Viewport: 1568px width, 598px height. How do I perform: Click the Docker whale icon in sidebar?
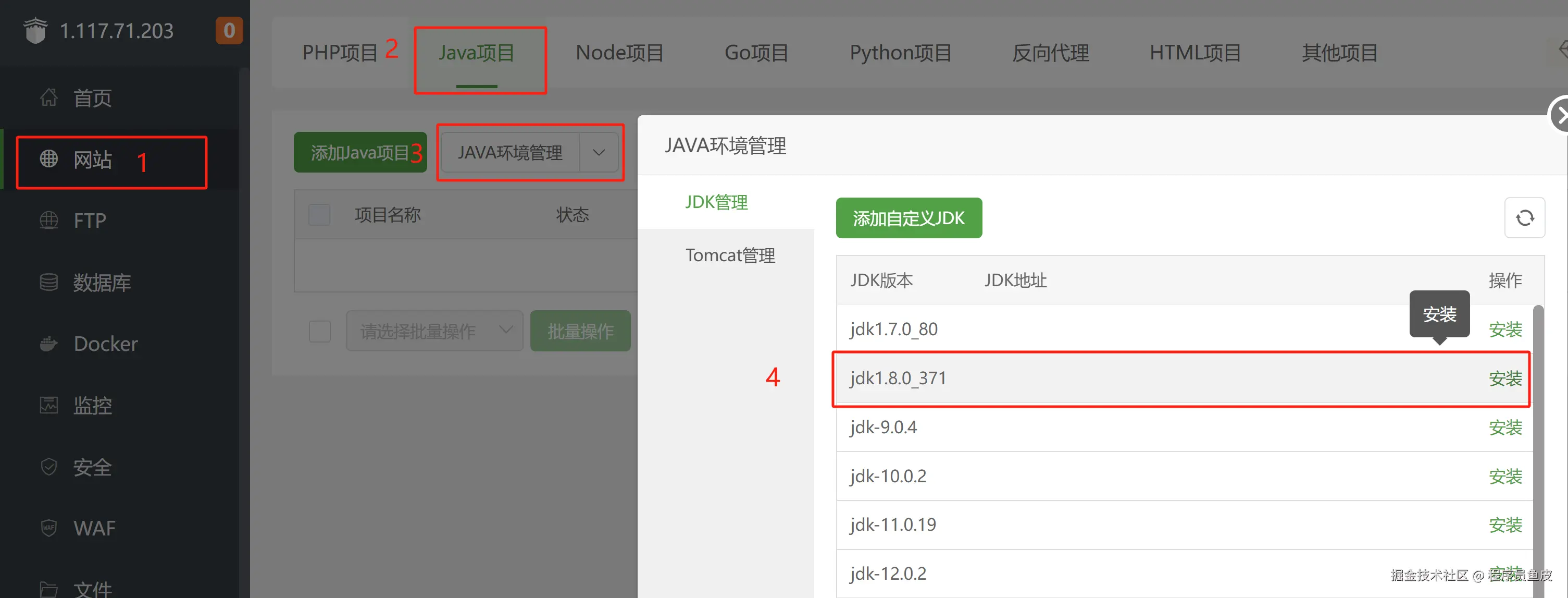pyautogui.click(x=48, y=344)
